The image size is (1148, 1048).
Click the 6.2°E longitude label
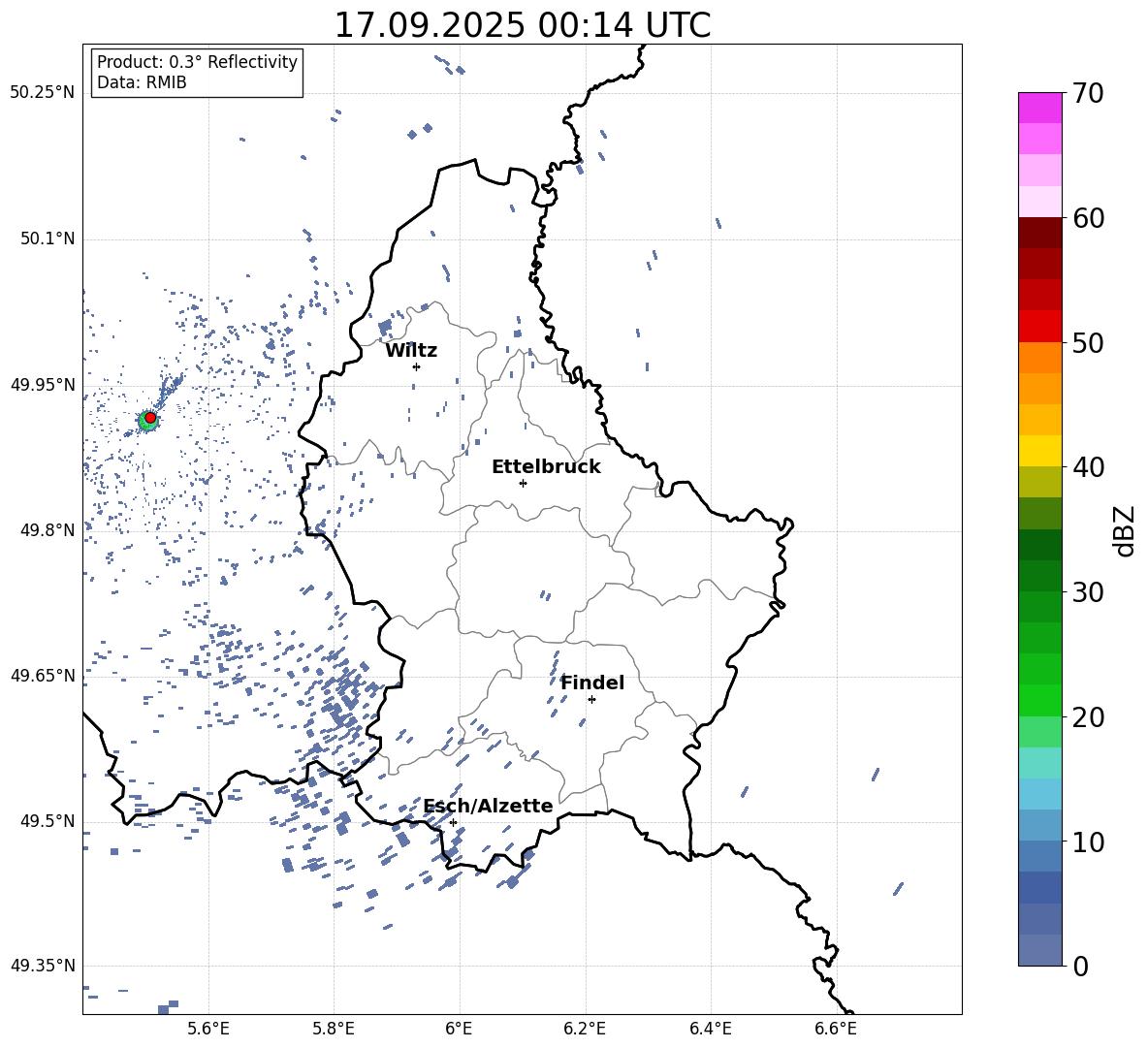585,1030
